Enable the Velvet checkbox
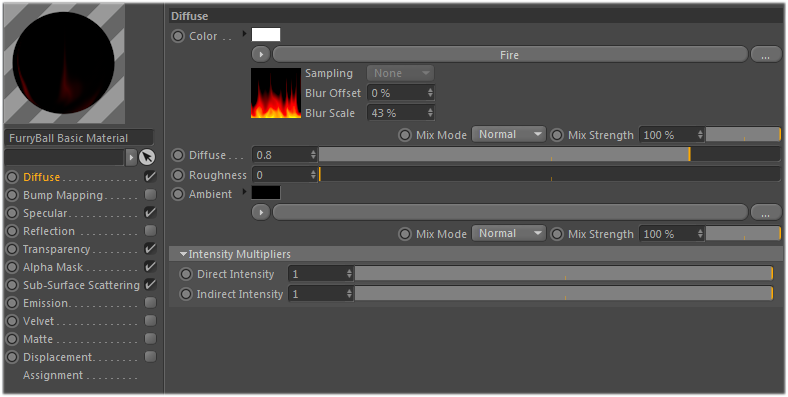Viewport: 788px width, 397px height. pyautogui.click(x=150, y=321)
